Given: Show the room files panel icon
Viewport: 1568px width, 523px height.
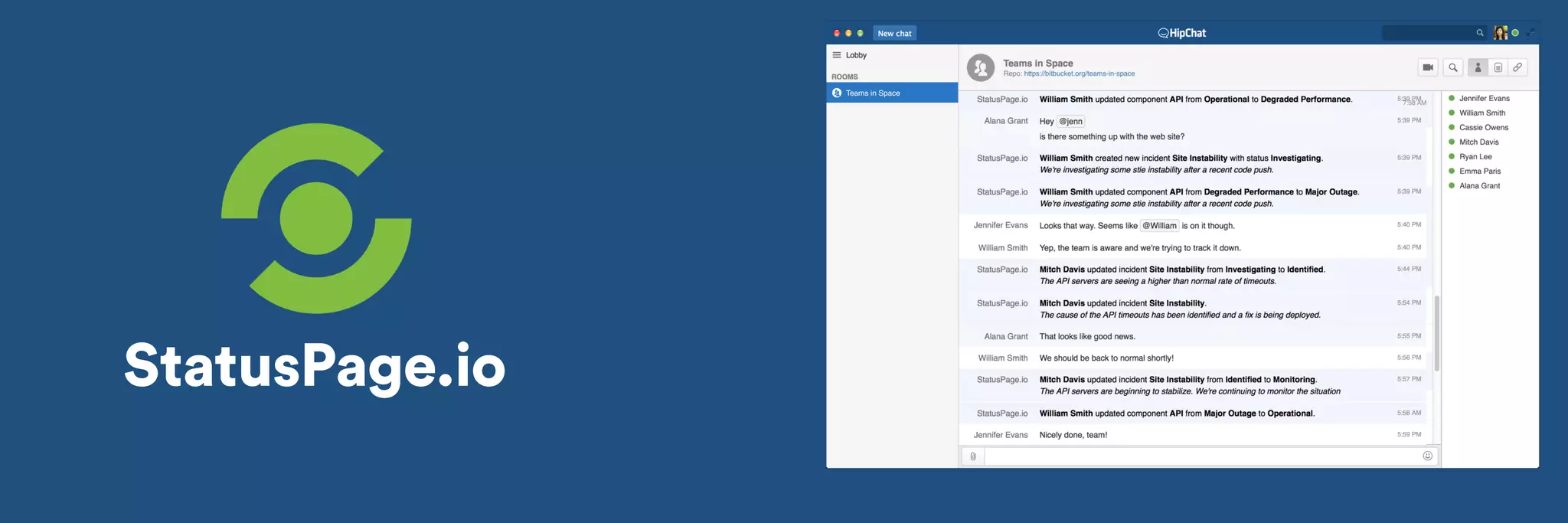Looking at the screenshot, I should tap(1498, 67).
